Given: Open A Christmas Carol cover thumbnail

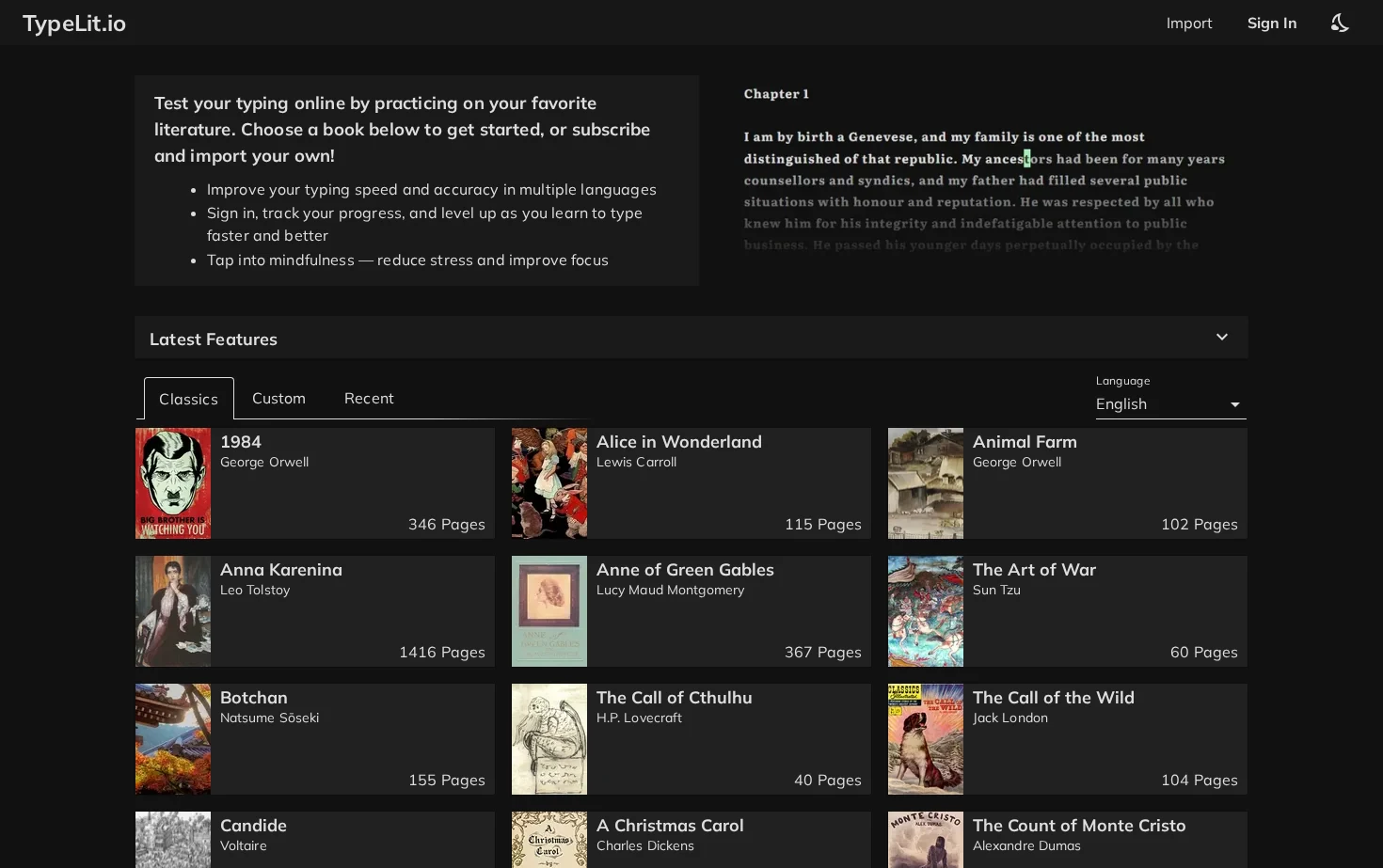Looking at the screenshot, I should (549, 840).
